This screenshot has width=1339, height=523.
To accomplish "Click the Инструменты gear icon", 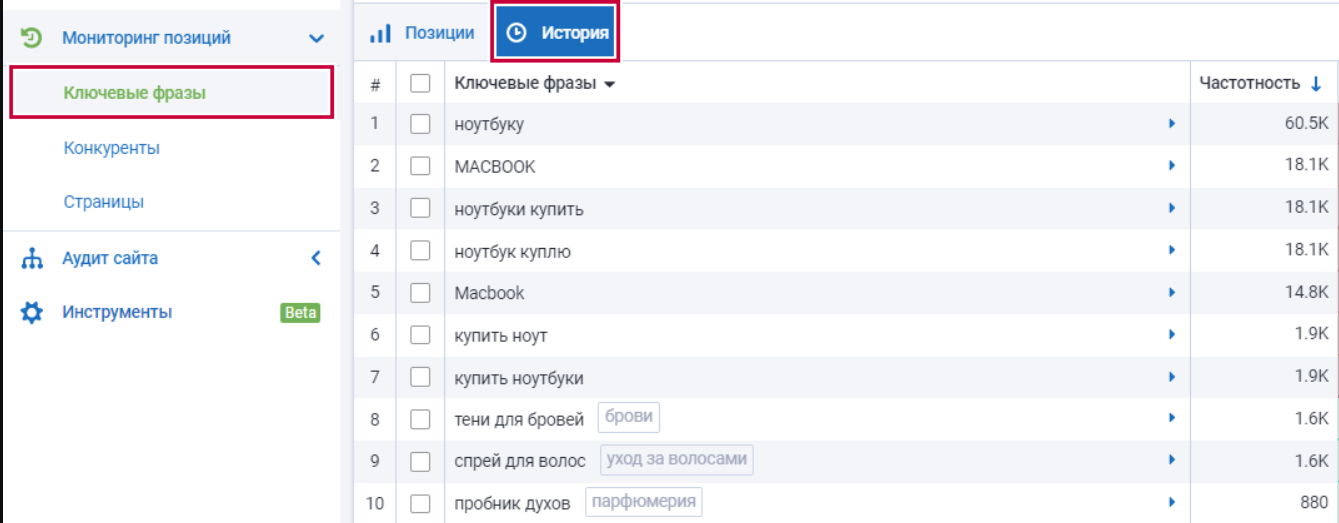I will point(32,313).
